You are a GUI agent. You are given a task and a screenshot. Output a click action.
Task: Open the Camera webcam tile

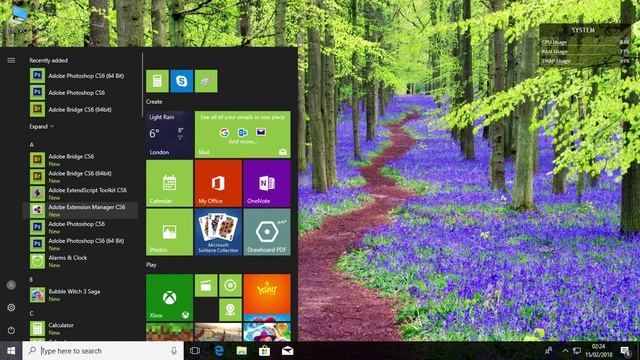pyautogui.click(x=230, y=310)
